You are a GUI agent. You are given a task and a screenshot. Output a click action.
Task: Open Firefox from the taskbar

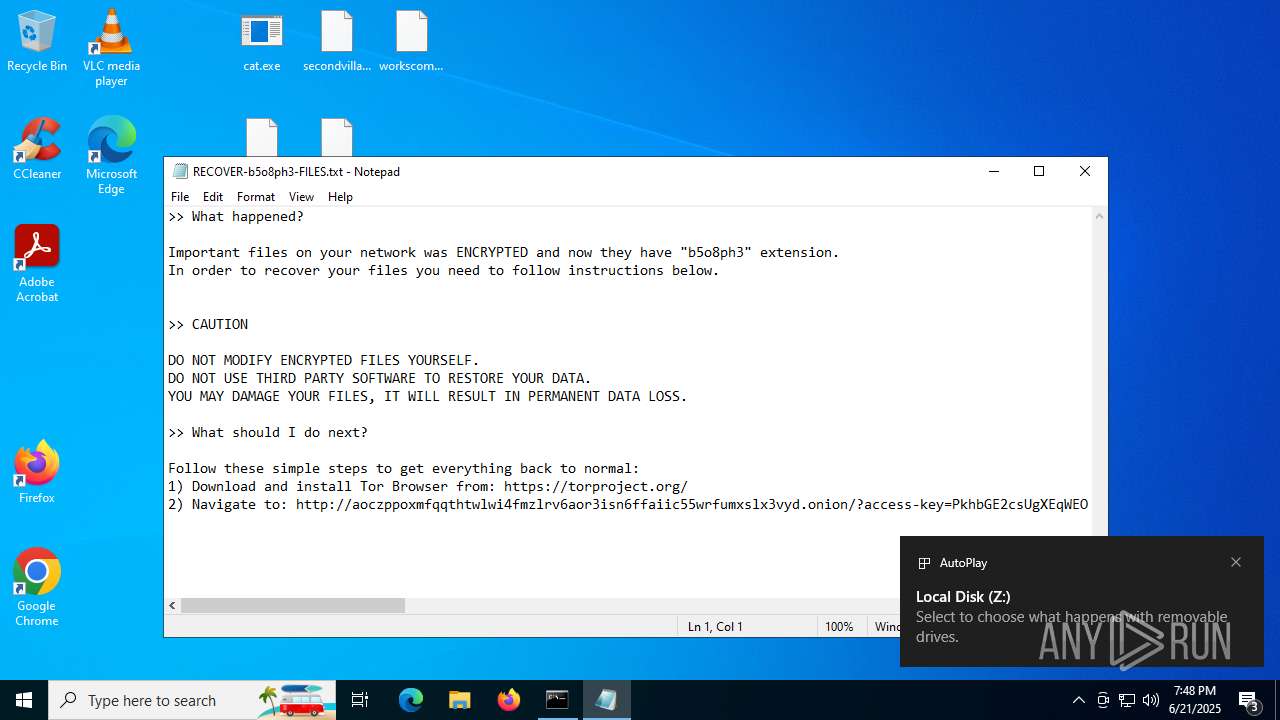point(509,700)
